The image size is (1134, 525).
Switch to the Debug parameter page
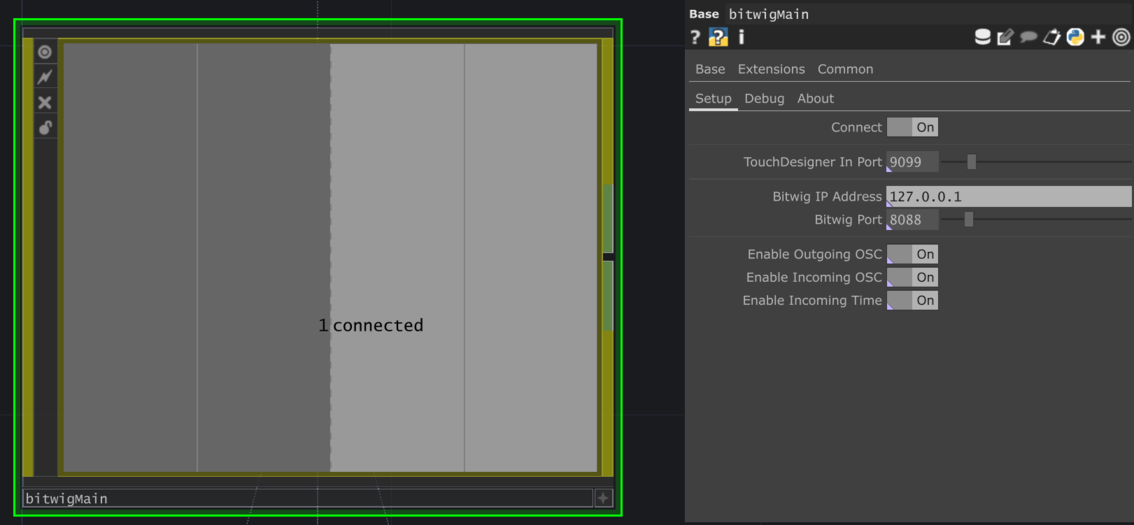[764, 98]
